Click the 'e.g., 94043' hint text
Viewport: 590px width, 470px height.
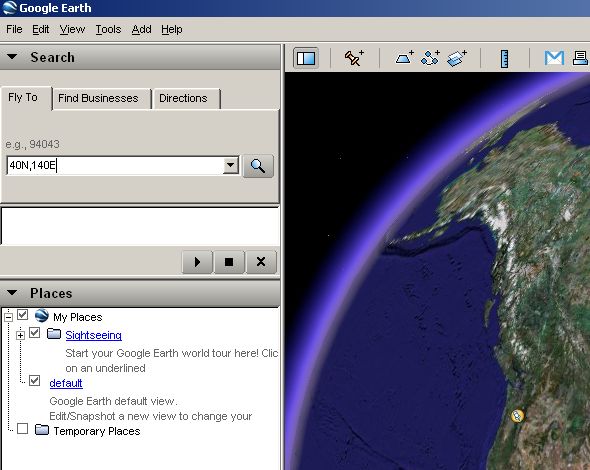coord(32,144)
